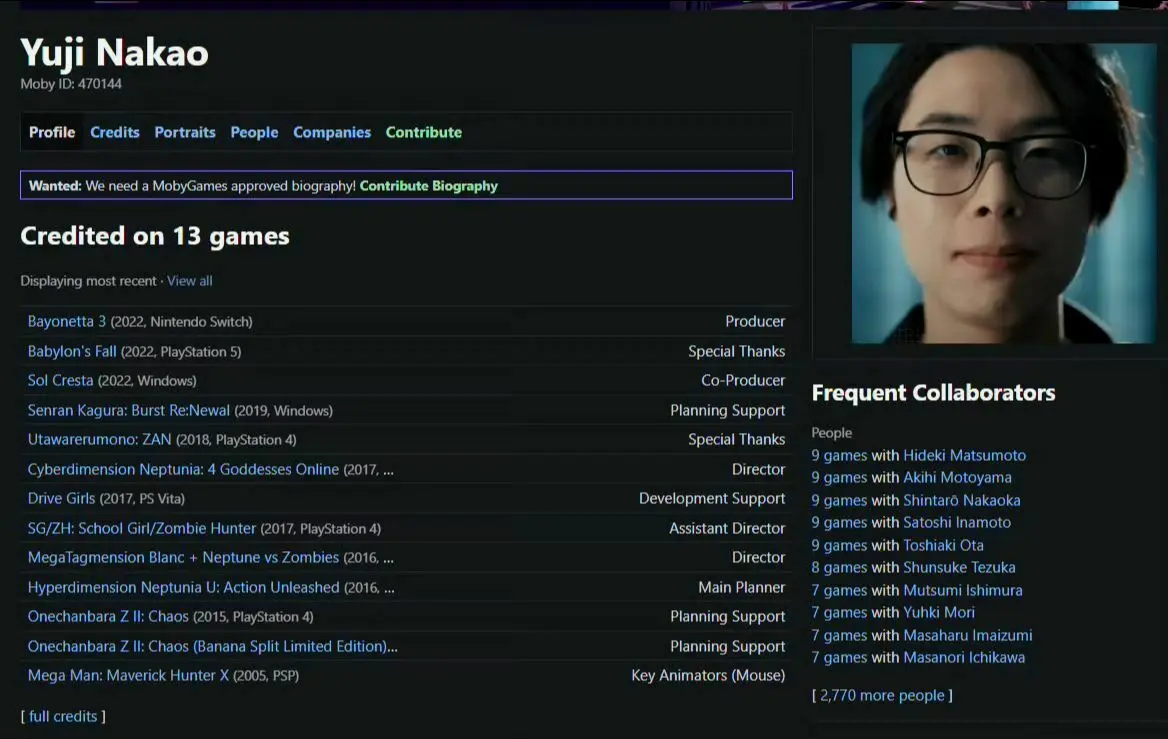This screenshot has height=739, width=1168.
Task: Open 7 games with Mutsumi Ishimura
Action: (x=917, y=591)
